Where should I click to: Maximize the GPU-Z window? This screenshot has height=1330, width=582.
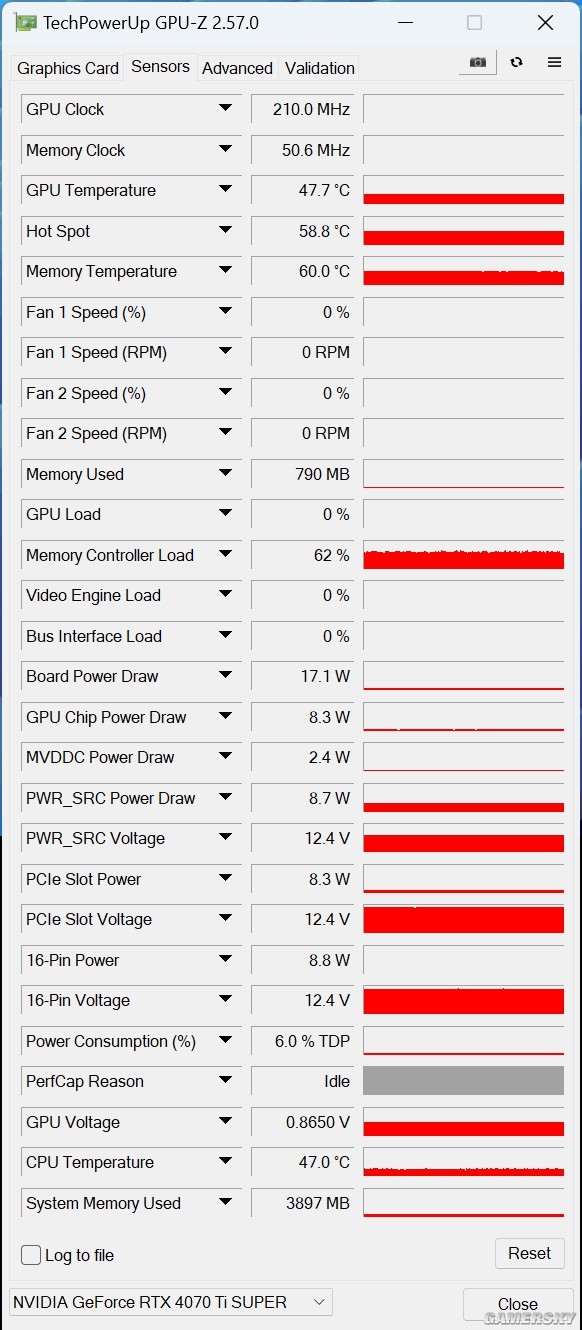(x=474, y=23)
